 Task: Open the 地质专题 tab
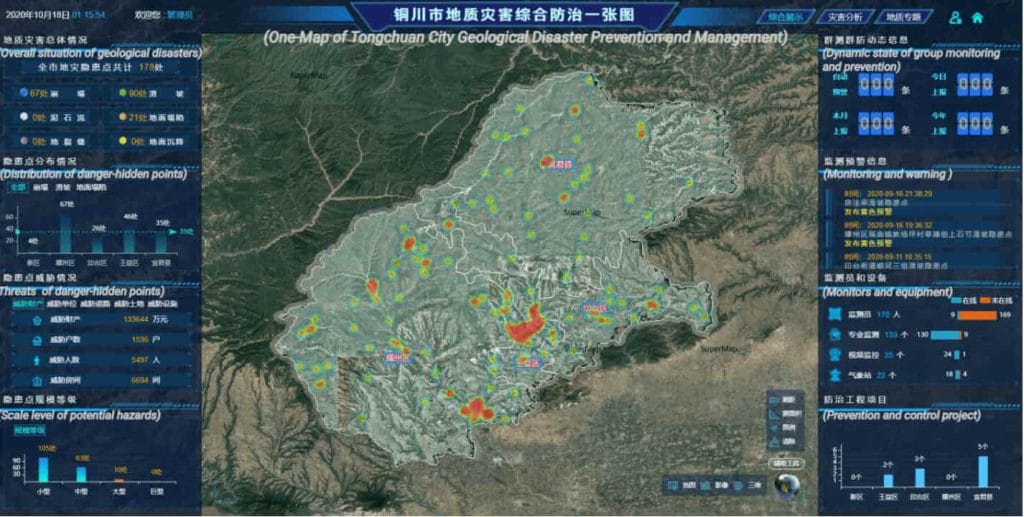tap(902, 17)
